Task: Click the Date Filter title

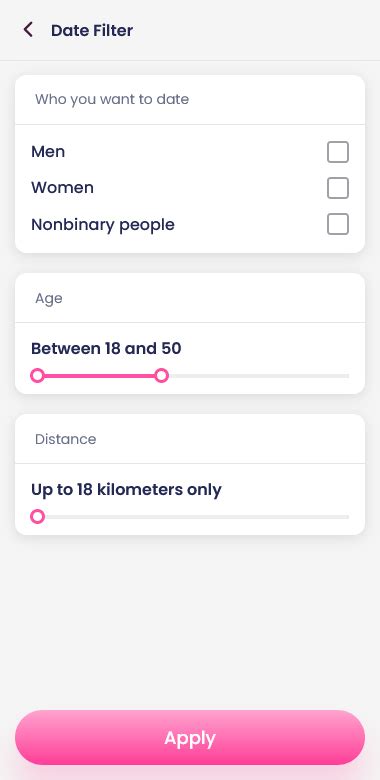Action: click(x=92, y=30)
